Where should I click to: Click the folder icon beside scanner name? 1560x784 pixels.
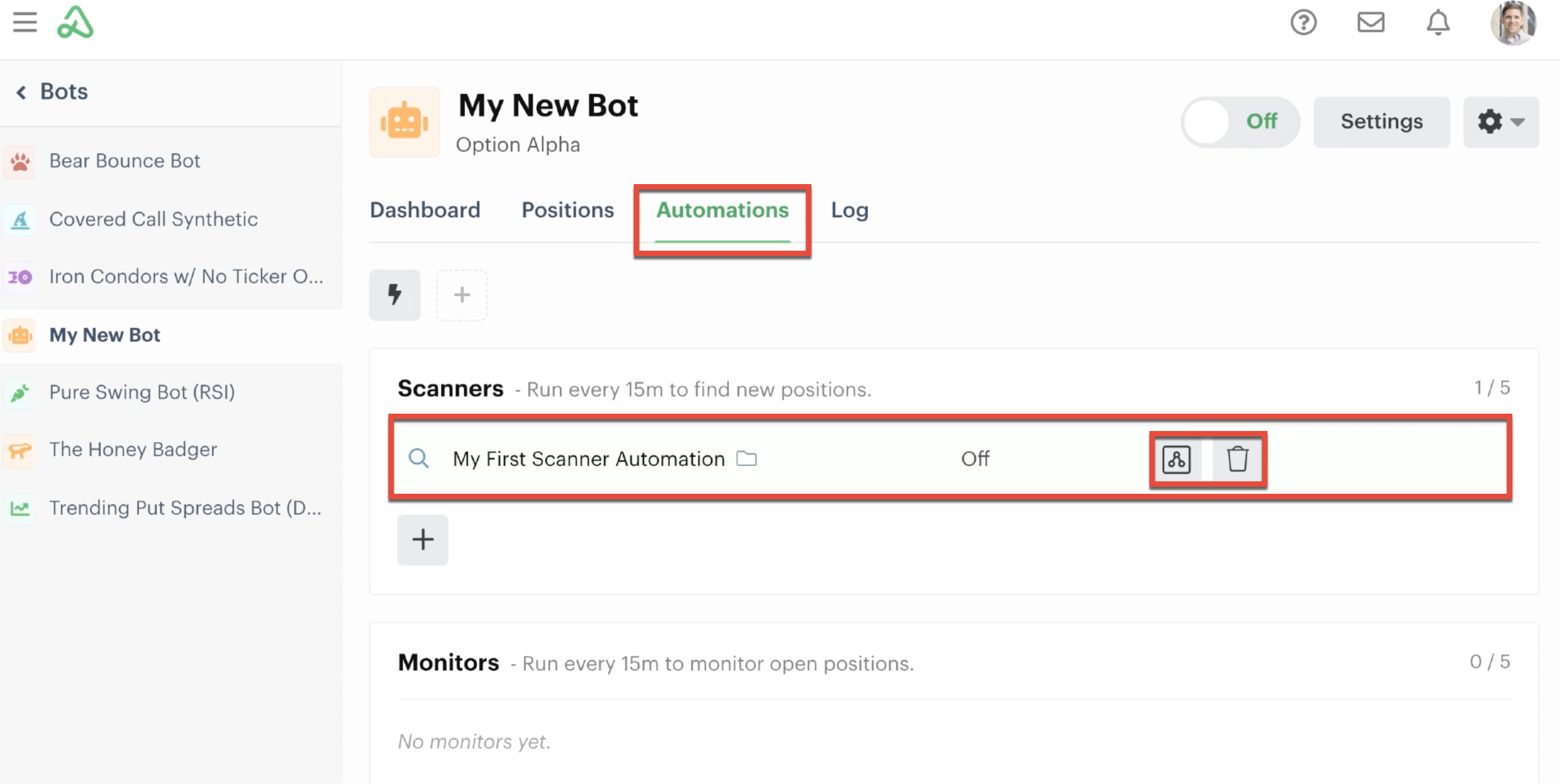click(x=746, y=459)
